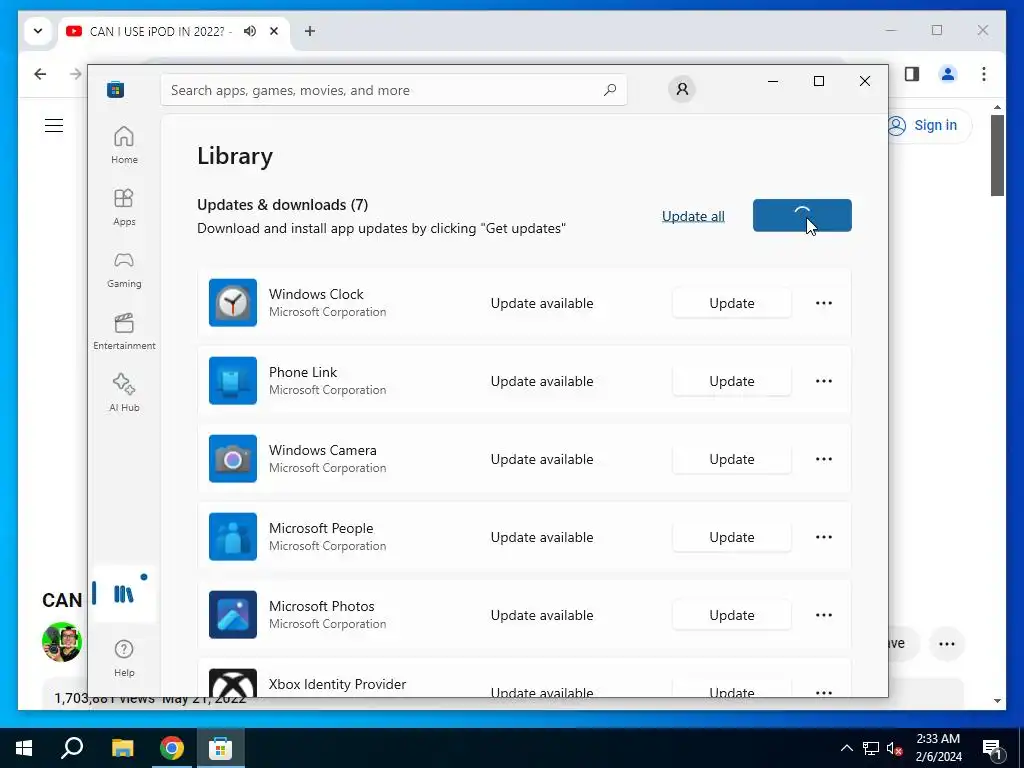
Task: Open network tray icon
Action: pos(871,748)
